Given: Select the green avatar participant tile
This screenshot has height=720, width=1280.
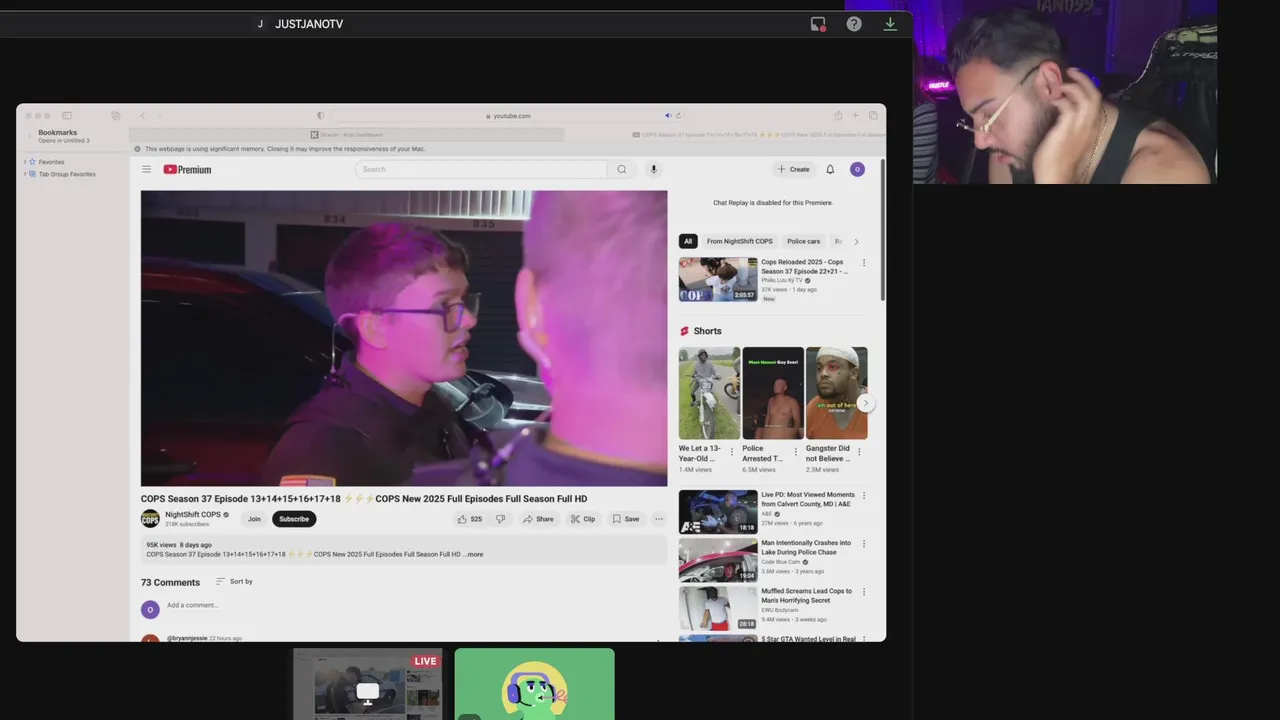Looking at the screenshot, I should click(x=535, y=684).
